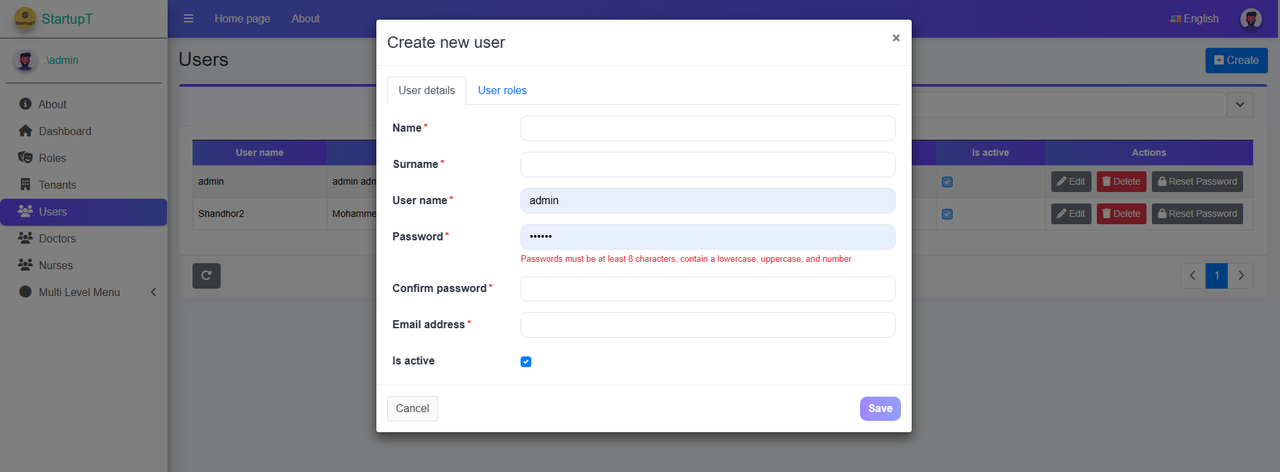Select Users in the sidebar
1280x472 pixels.
tap(83, 212)
